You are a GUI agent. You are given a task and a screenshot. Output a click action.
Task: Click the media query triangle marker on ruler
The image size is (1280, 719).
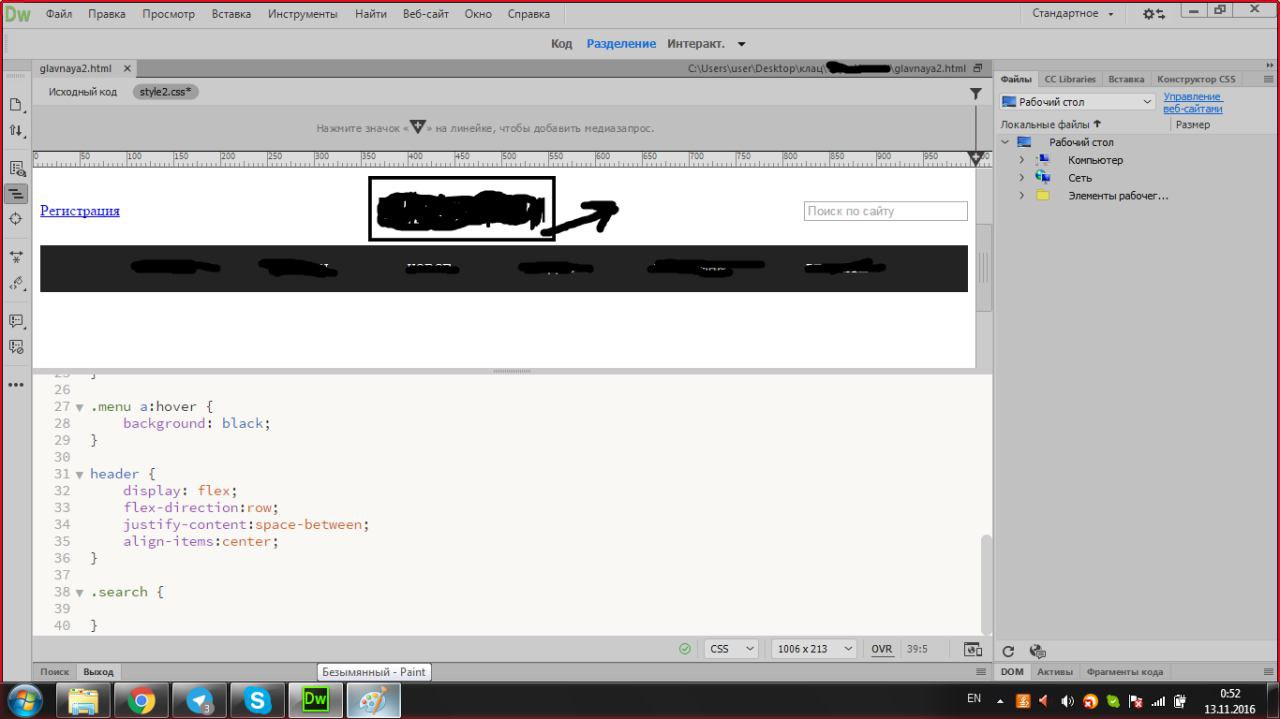tap(977, 158)
